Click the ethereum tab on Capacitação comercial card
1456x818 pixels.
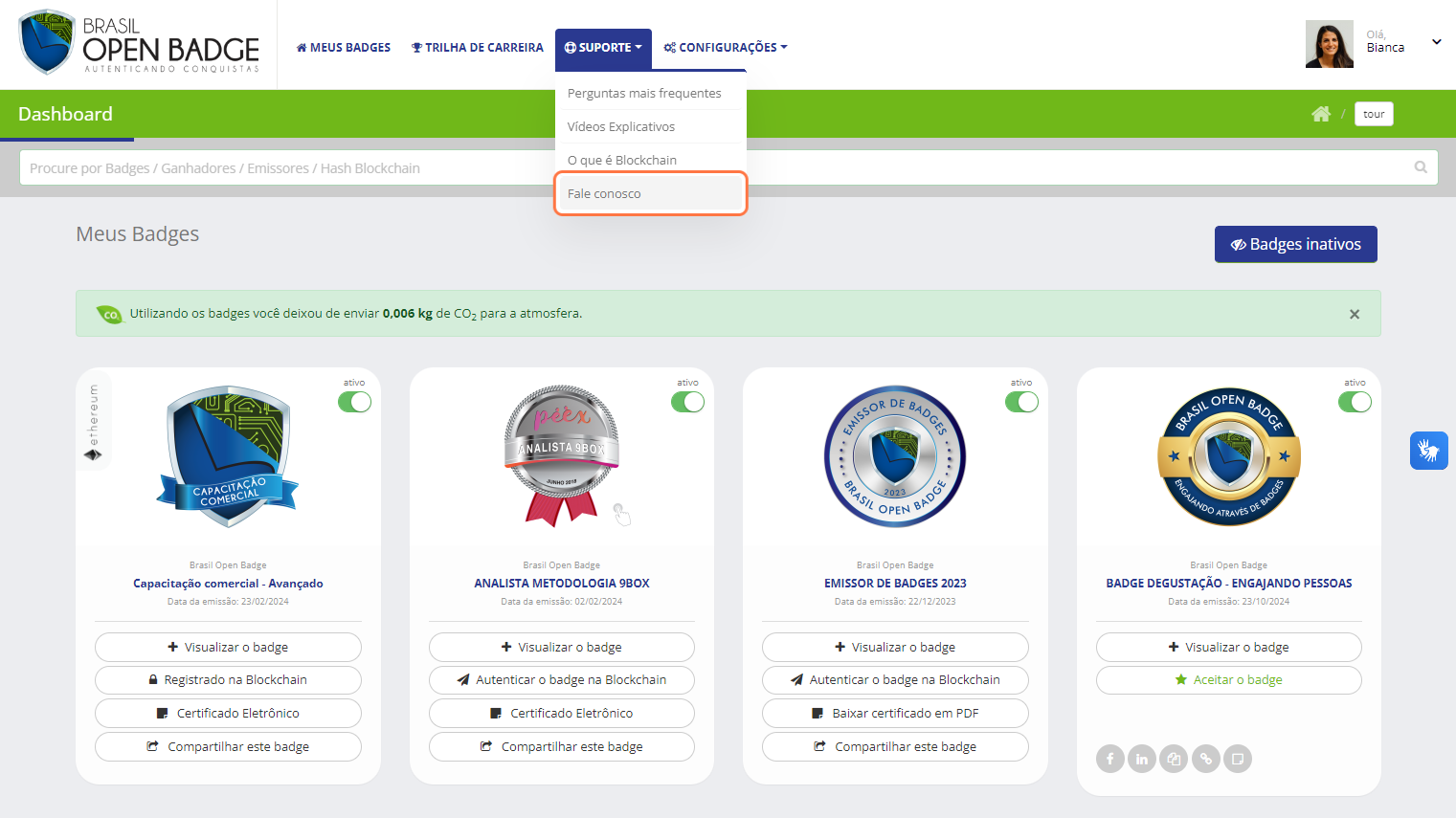(94, 422)
